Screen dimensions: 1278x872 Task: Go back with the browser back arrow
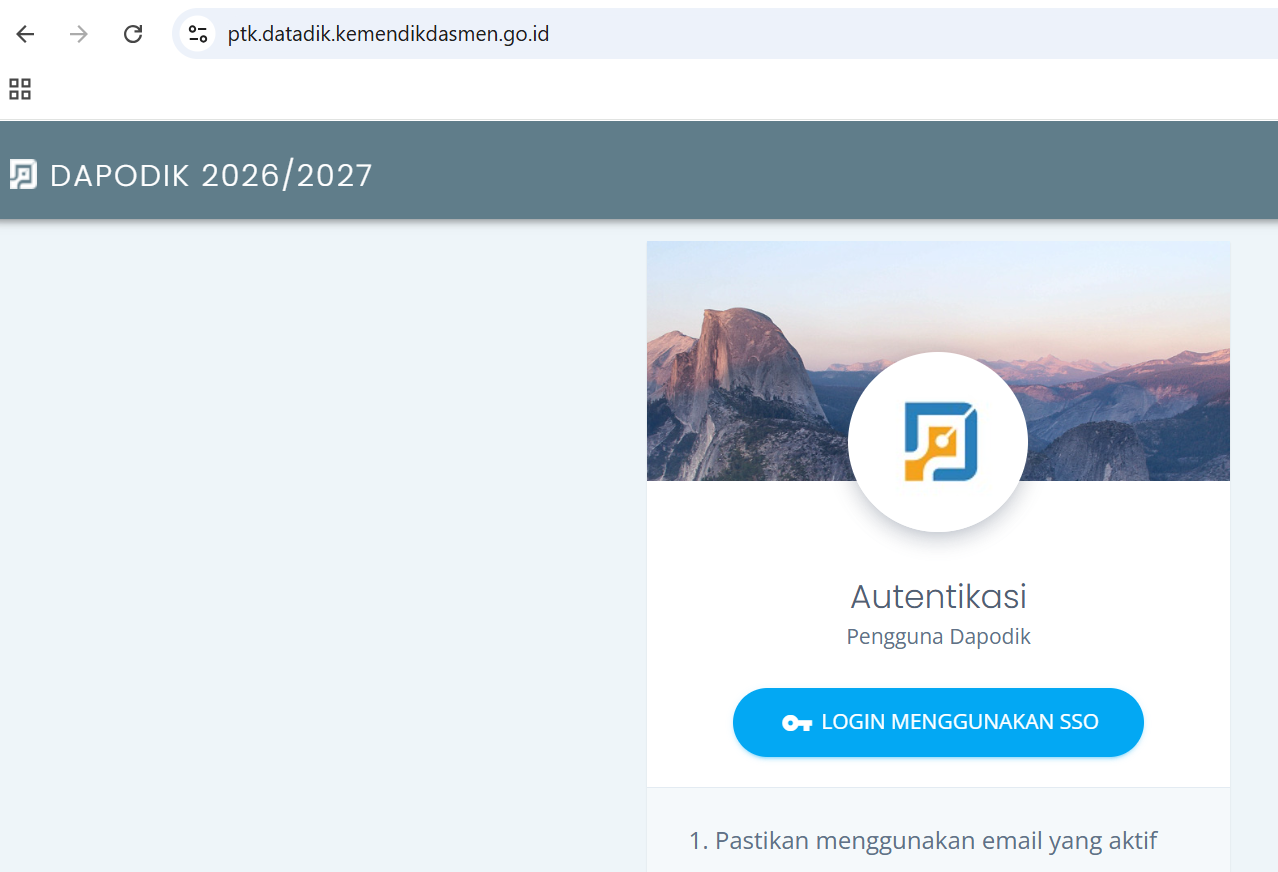point(25,34)
